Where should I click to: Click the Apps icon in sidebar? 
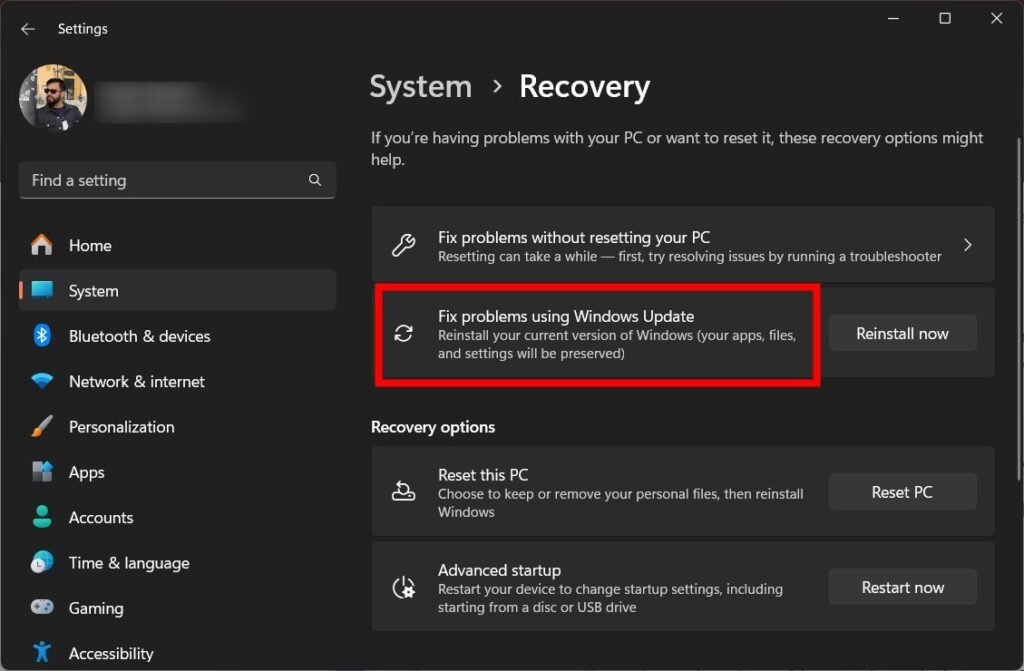click(42, 471)
